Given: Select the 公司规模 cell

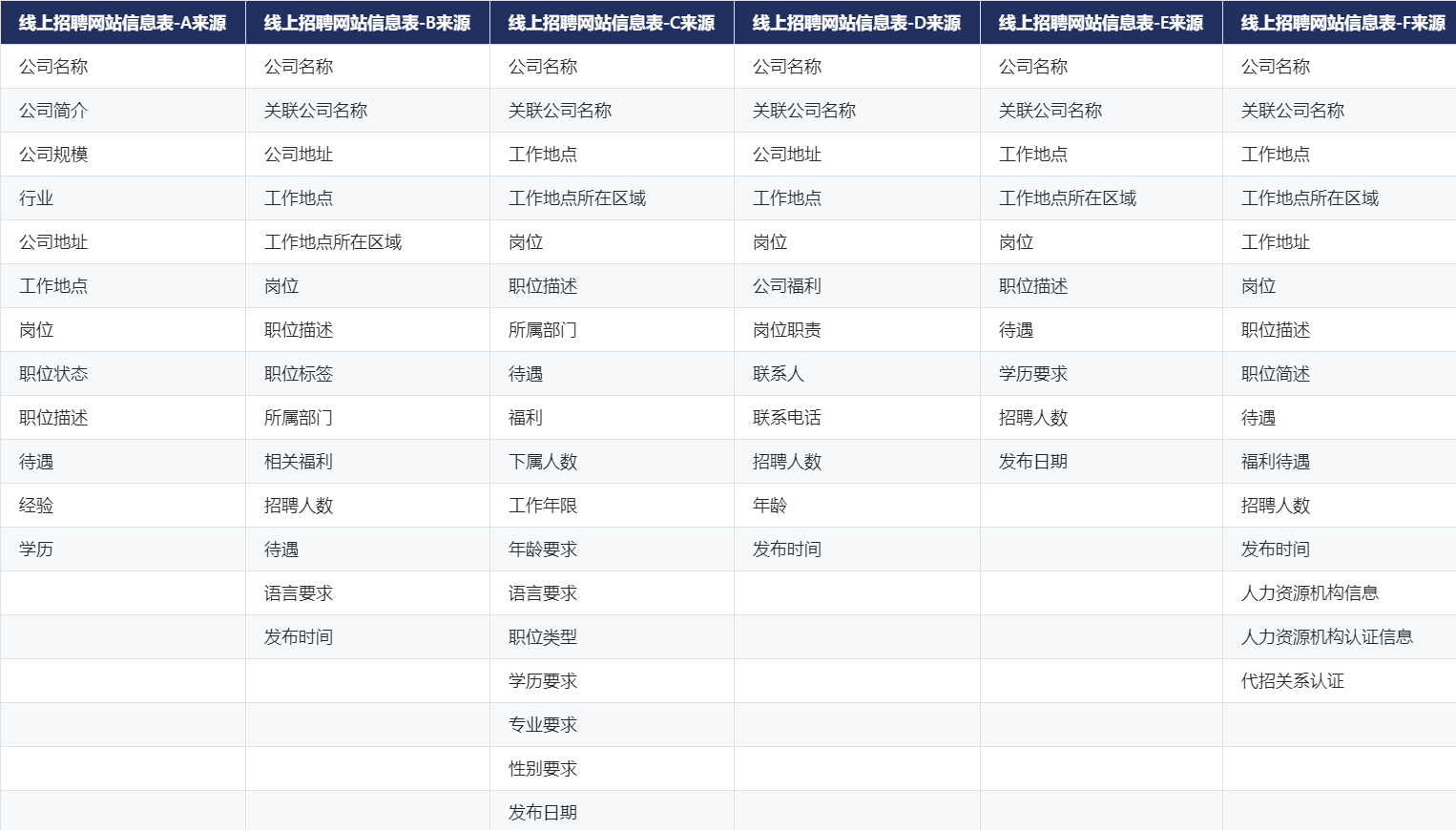Looking at the screenshot, I should [123, 155].
